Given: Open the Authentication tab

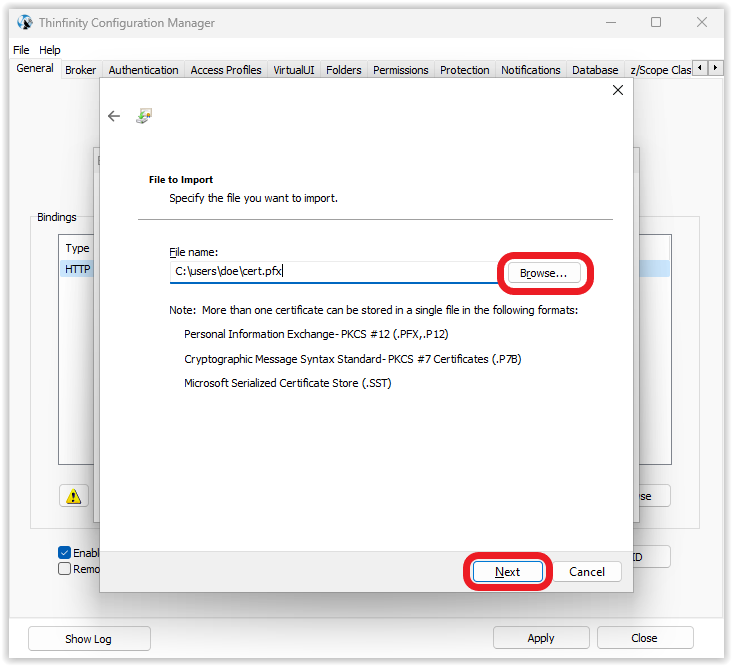Looking at the screenshot, I should [143, 70].
